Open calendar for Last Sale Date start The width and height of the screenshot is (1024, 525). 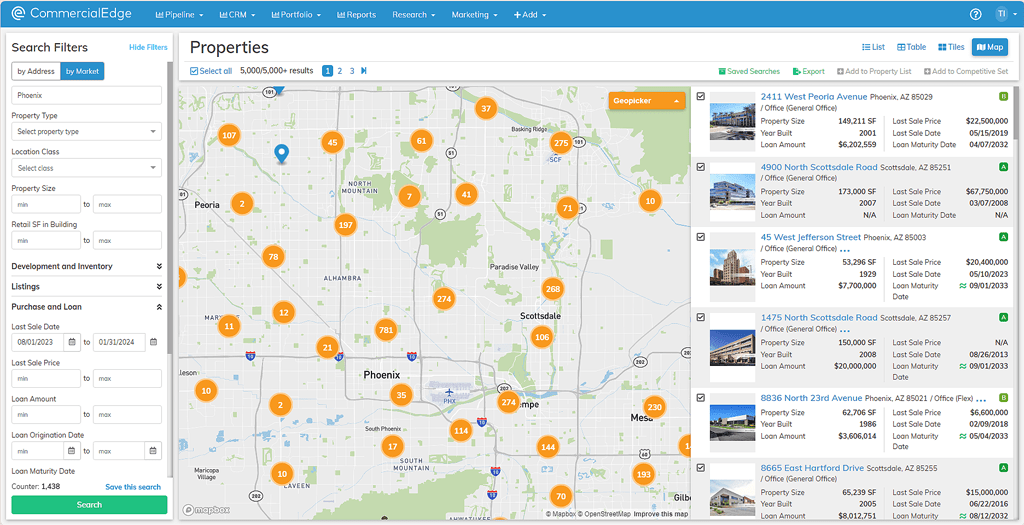coord(72,342)
